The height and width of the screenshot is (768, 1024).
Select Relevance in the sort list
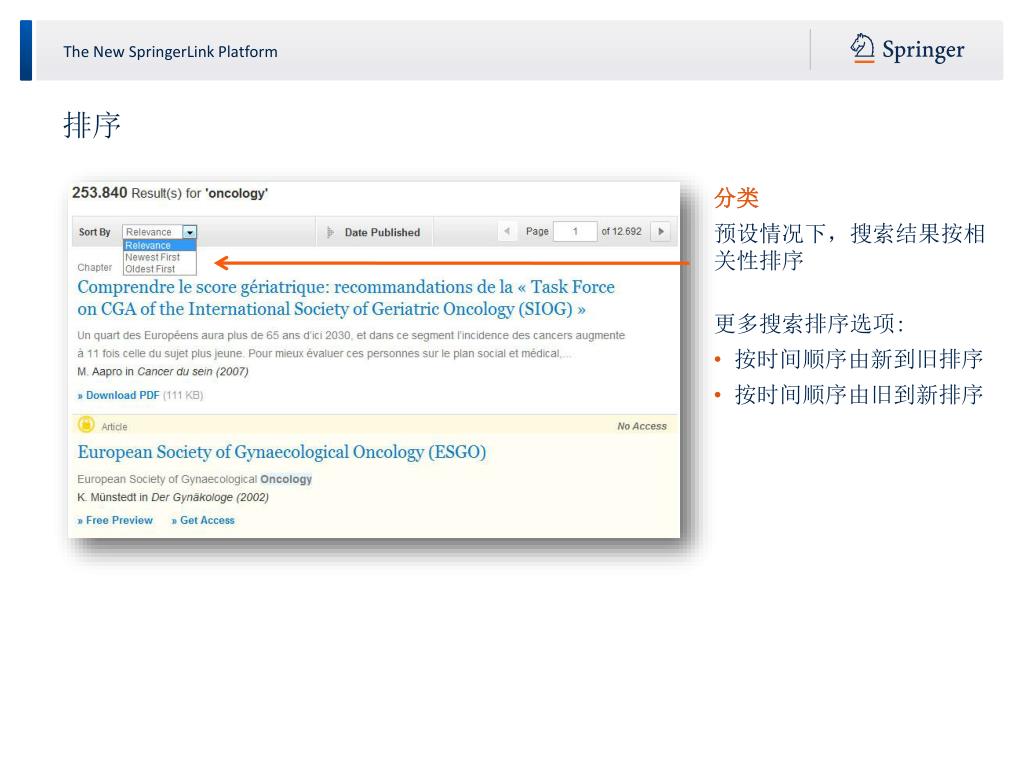pyautogui.click(x=159, y=246)
